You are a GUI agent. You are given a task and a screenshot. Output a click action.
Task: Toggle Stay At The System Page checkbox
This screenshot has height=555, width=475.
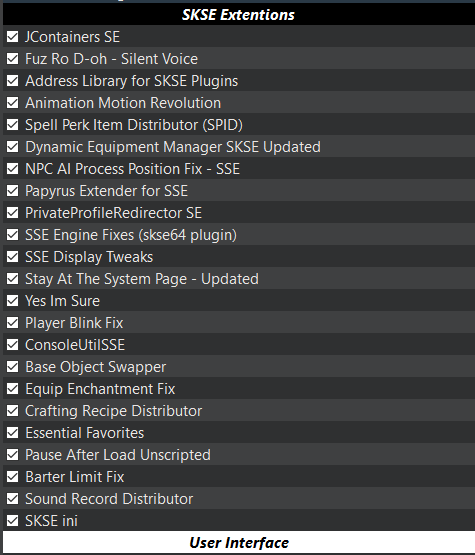click(x=13, y=279)
